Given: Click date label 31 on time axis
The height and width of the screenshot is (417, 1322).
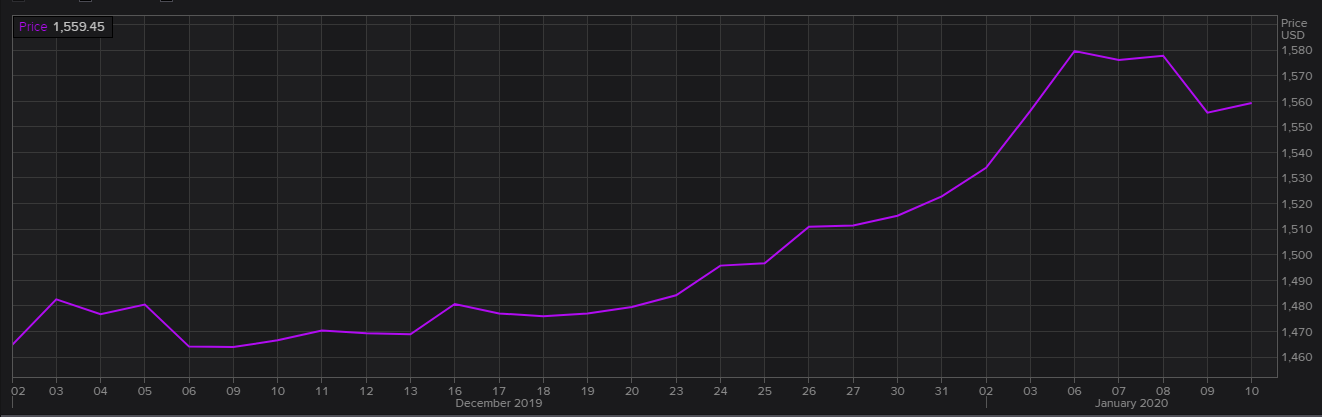Looking at the screenshot, I should (941, 391).
